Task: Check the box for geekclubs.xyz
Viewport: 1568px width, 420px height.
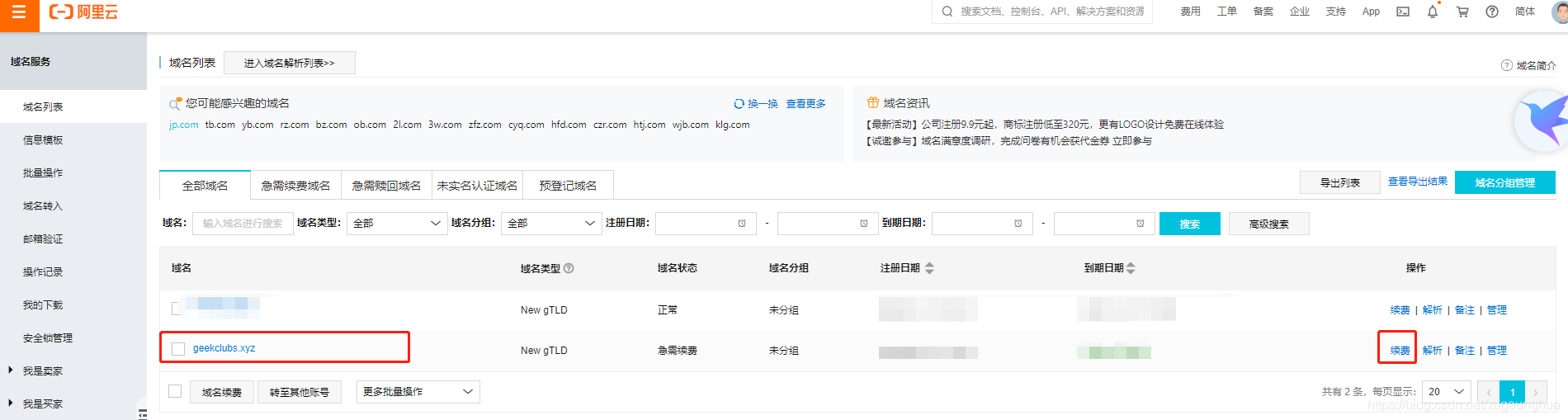Action: (x=178, y=349)
